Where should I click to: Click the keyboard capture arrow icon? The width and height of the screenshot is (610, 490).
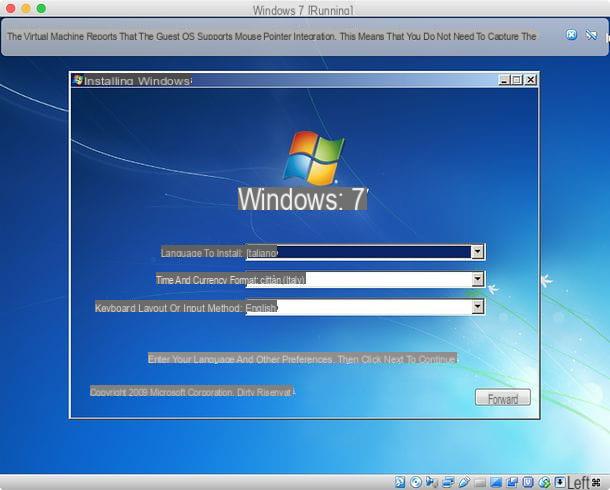click(560, 482)
